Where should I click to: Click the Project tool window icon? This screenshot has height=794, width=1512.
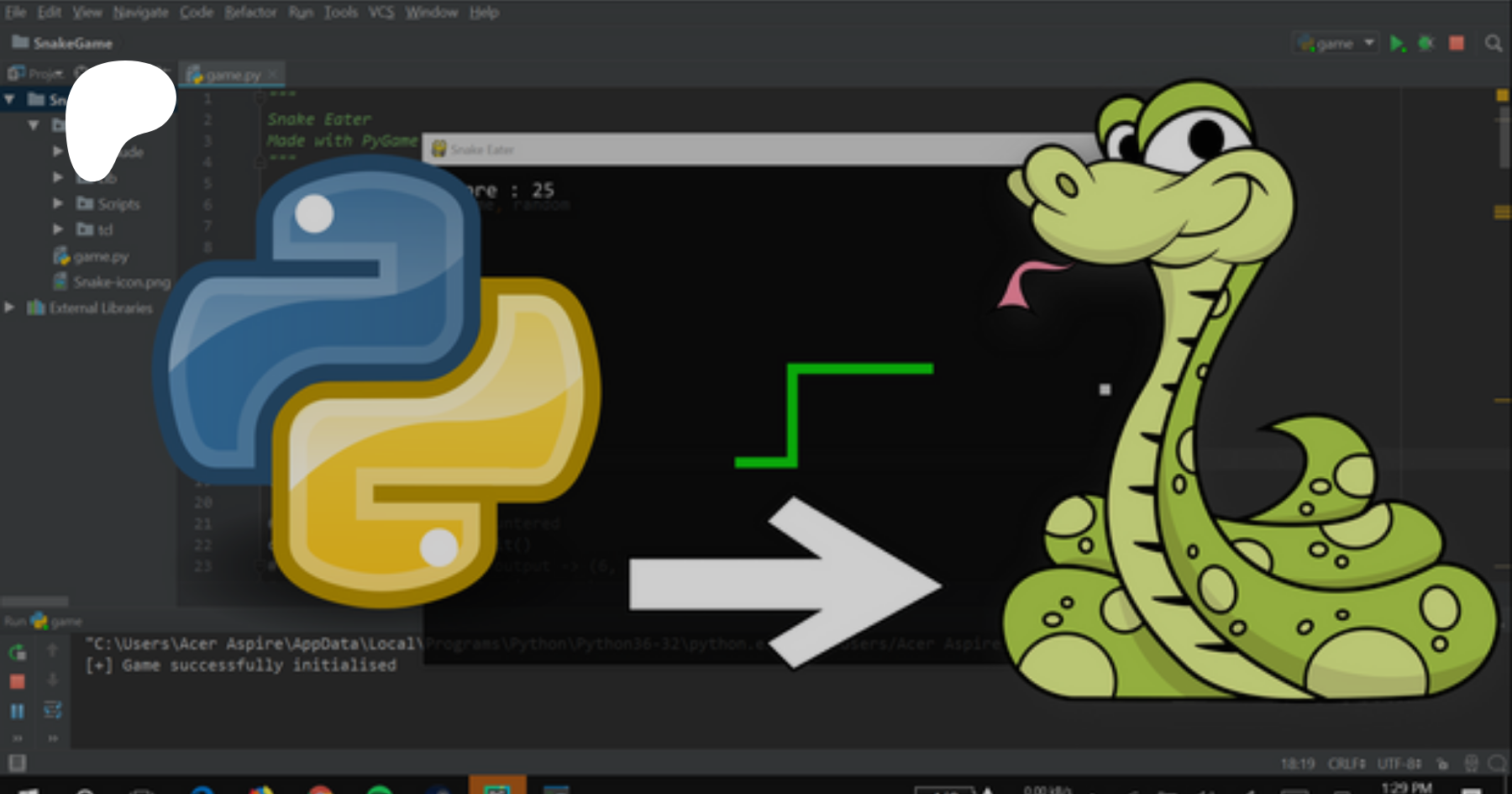pyautogui.click(x=16, y=73)
